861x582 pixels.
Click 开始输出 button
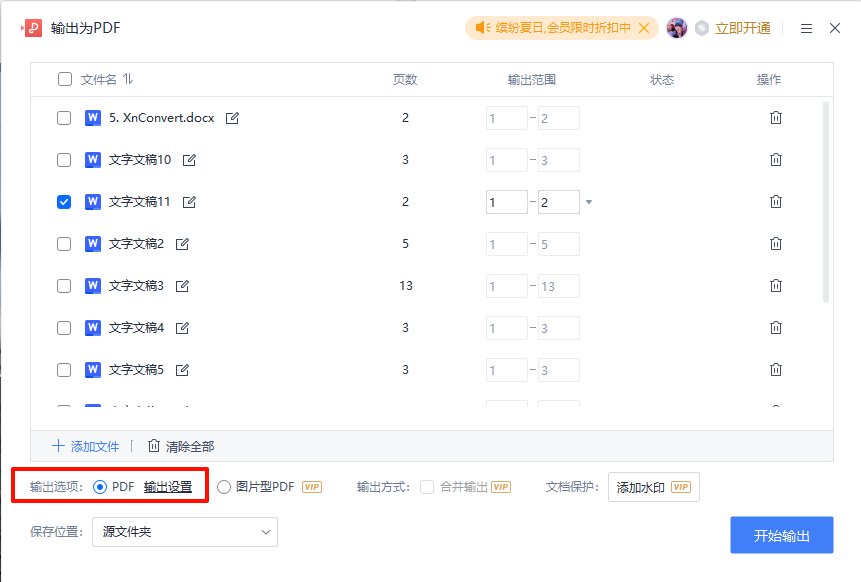tap(781, 535)
